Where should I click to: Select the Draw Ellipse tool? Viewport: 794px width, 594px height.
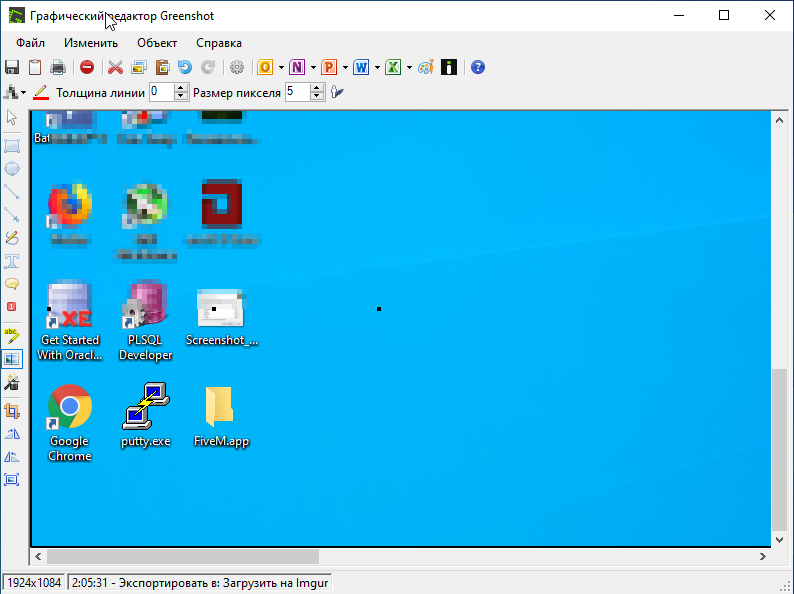coord(12,169)
